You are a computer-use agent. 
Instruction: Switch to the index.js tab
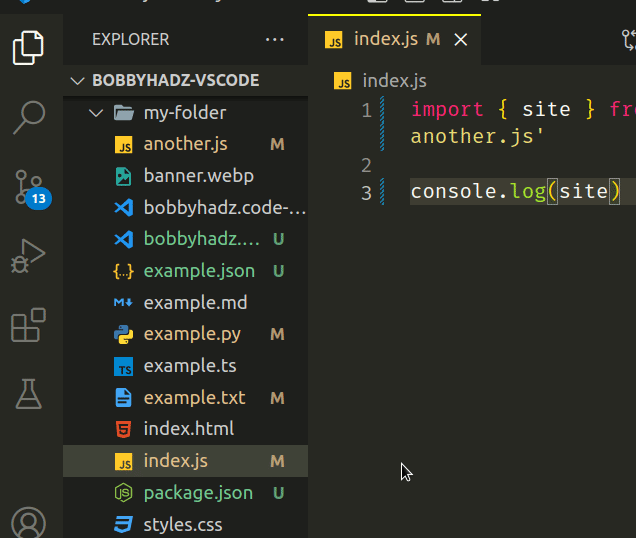coord(394,40)
